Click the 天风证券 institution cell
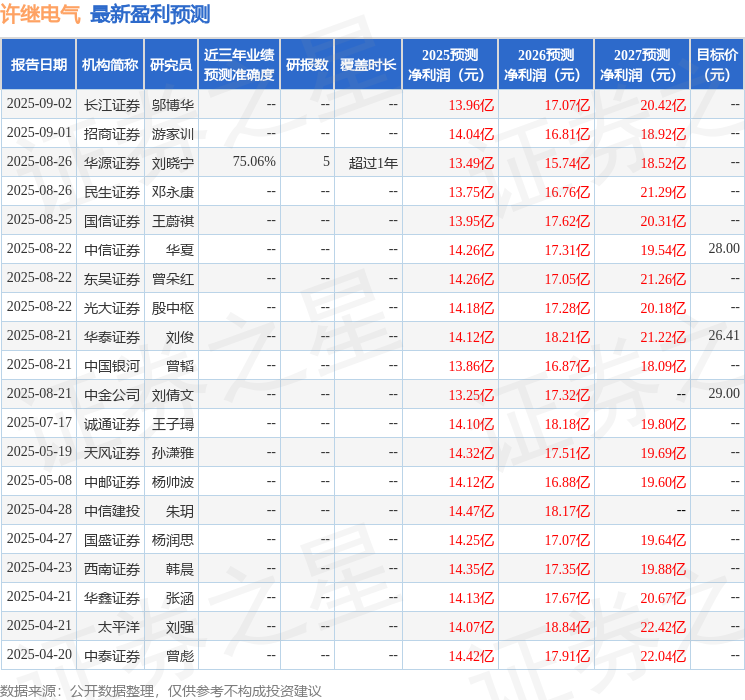 coord(112,453)
